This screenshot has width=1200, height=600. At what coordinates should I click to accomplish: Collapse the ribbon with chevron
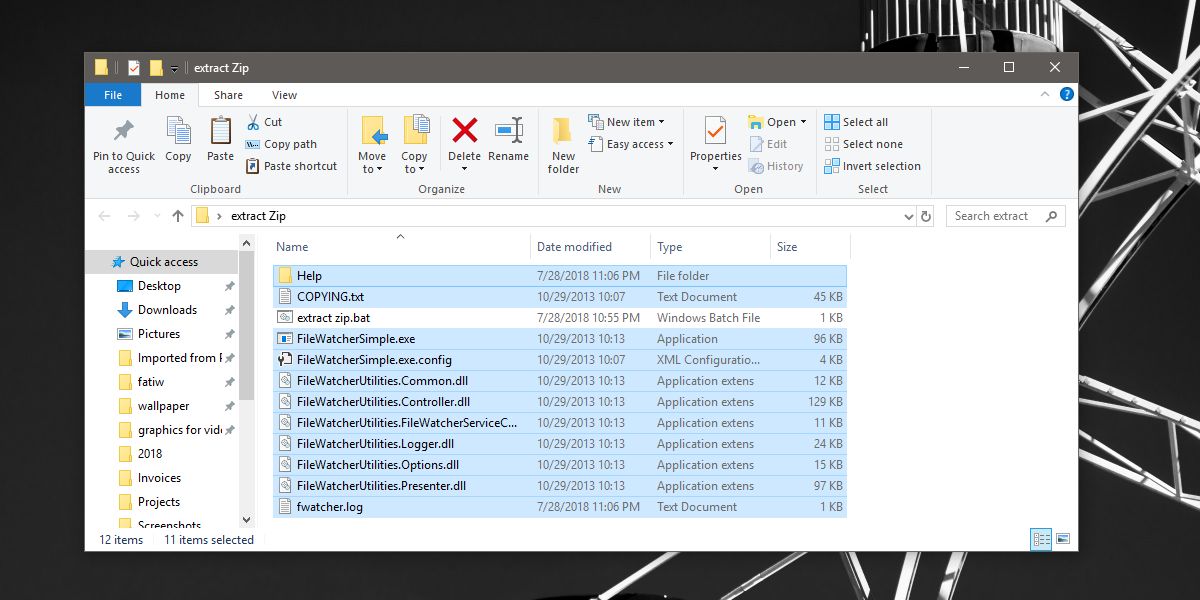click(x=1046, y=95)
